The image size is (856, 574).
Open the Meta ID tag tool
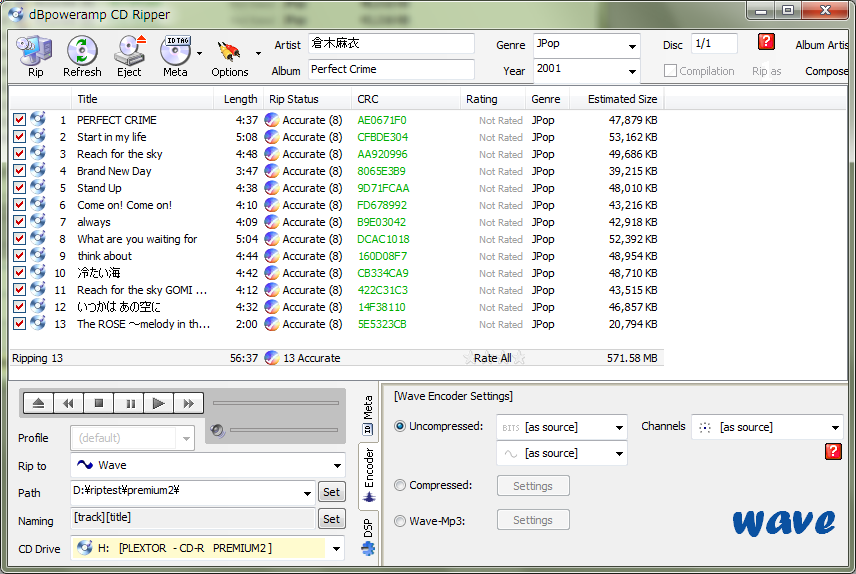tap(175, 56)
